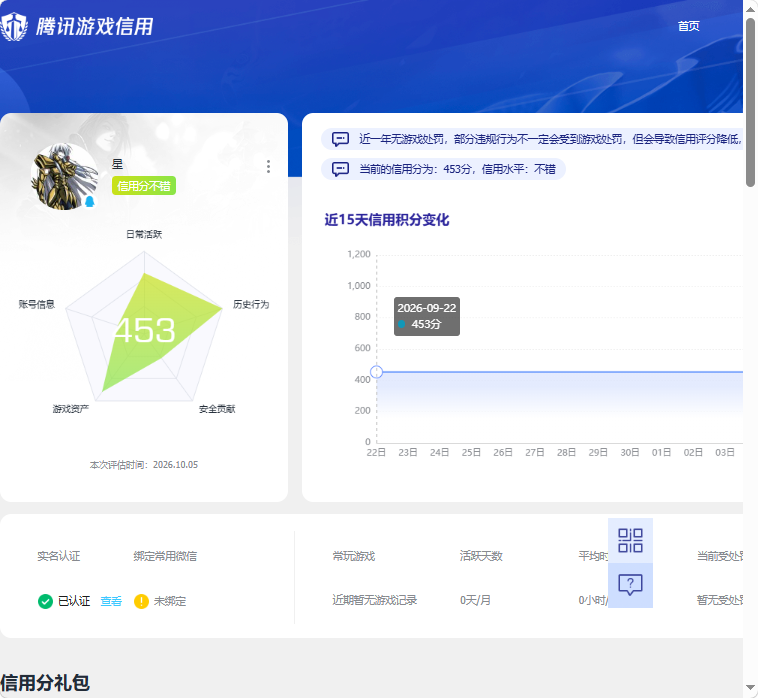Click the chat bubble icon beside 近一年无游戏处罚

coord(340,139)
